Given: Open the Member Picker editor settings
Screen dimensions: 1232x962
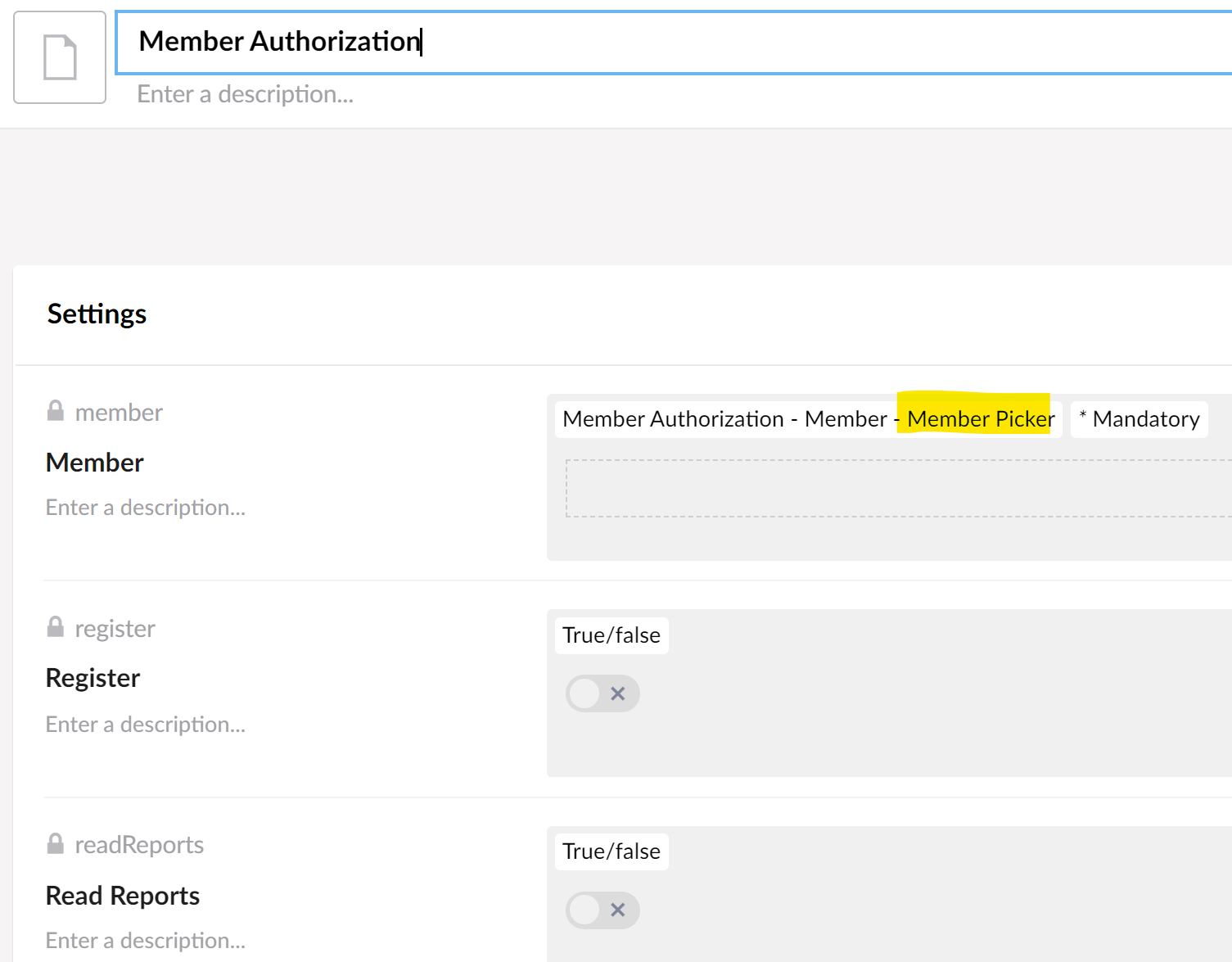Looking at the screenshot, I should click(808, 419).
